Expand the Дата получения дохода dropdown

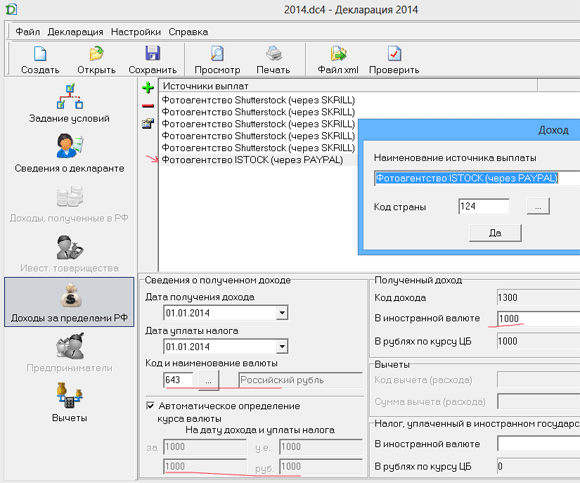[282, 313]
